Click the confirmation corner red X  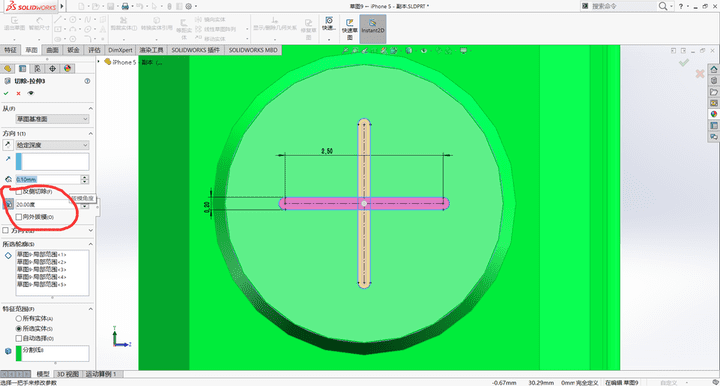click(700, 73)
